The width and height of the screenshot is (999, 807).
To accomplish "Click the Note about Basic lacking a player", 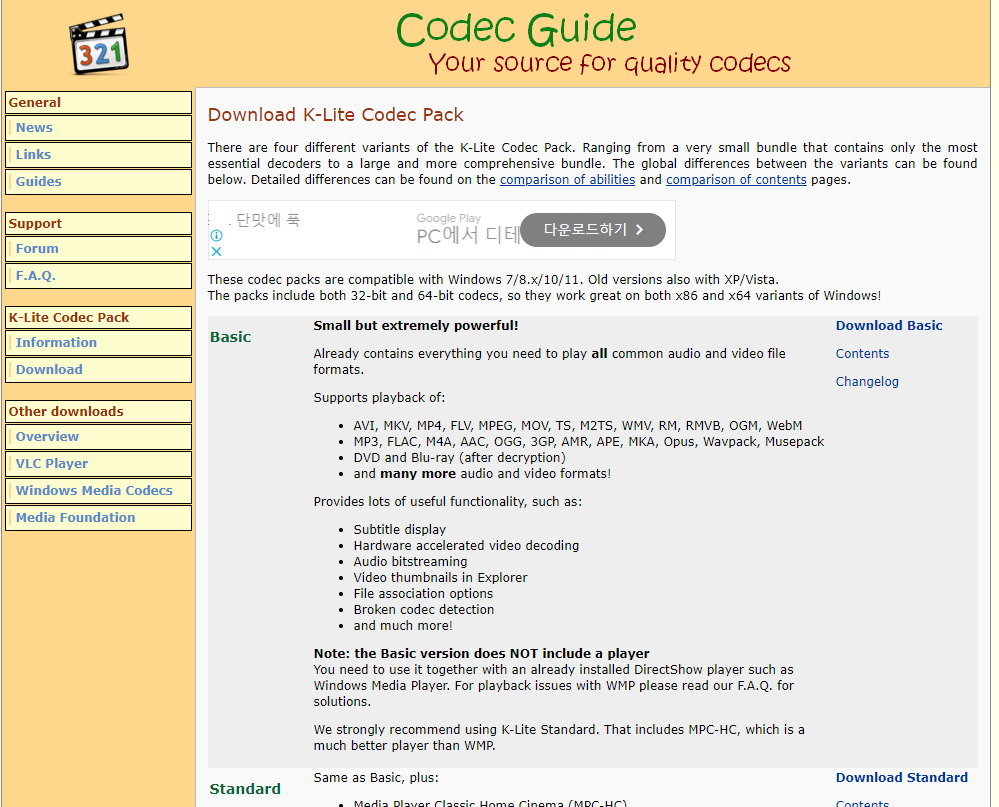I will [481, 653].
